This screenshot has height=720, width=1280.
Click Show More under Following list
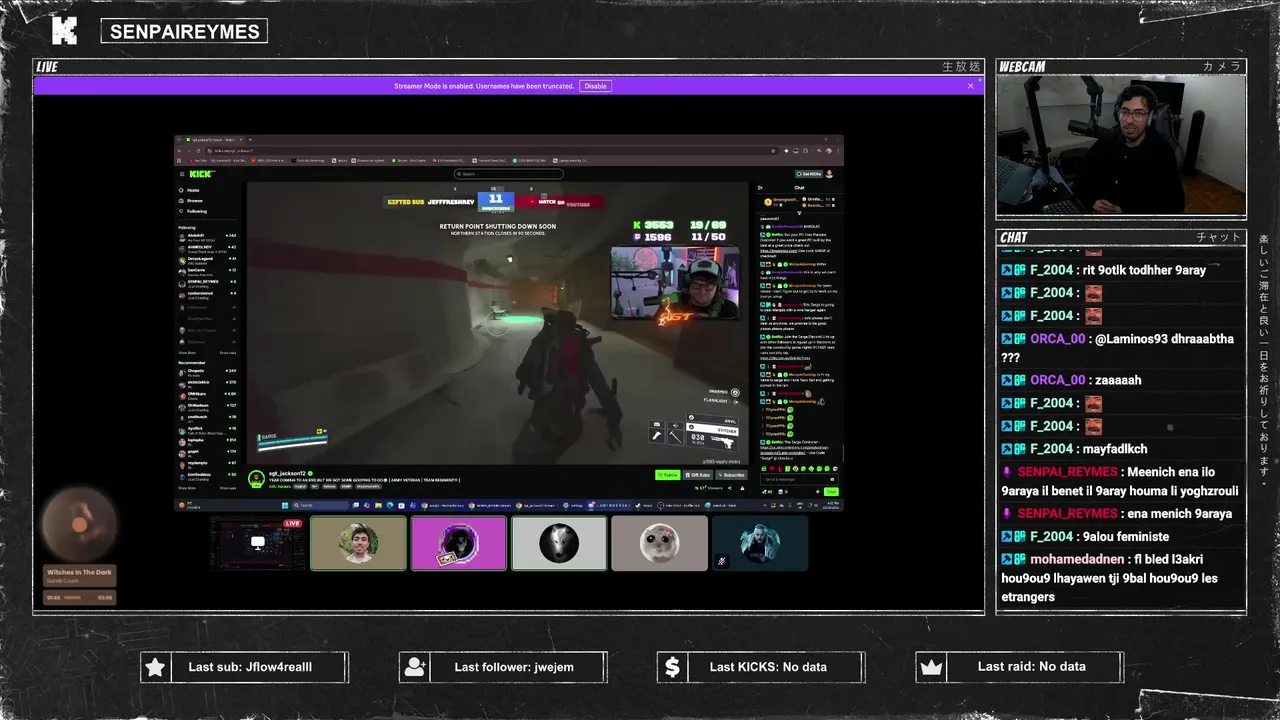click(187, 353)
